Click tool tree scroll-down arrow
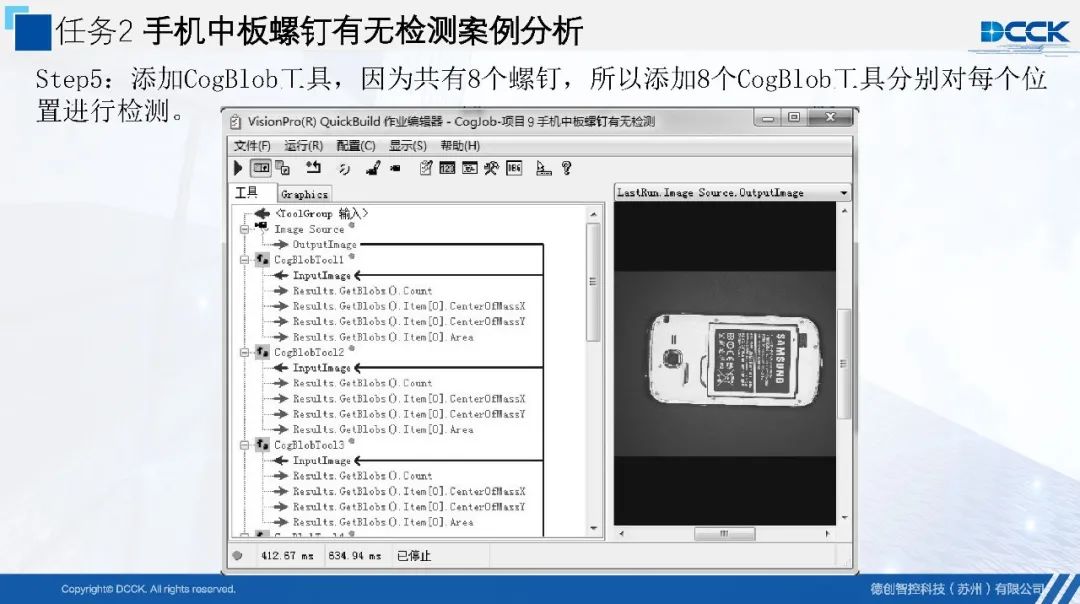The height and width of the screenshot is (604, 1080). coord(594,529)
